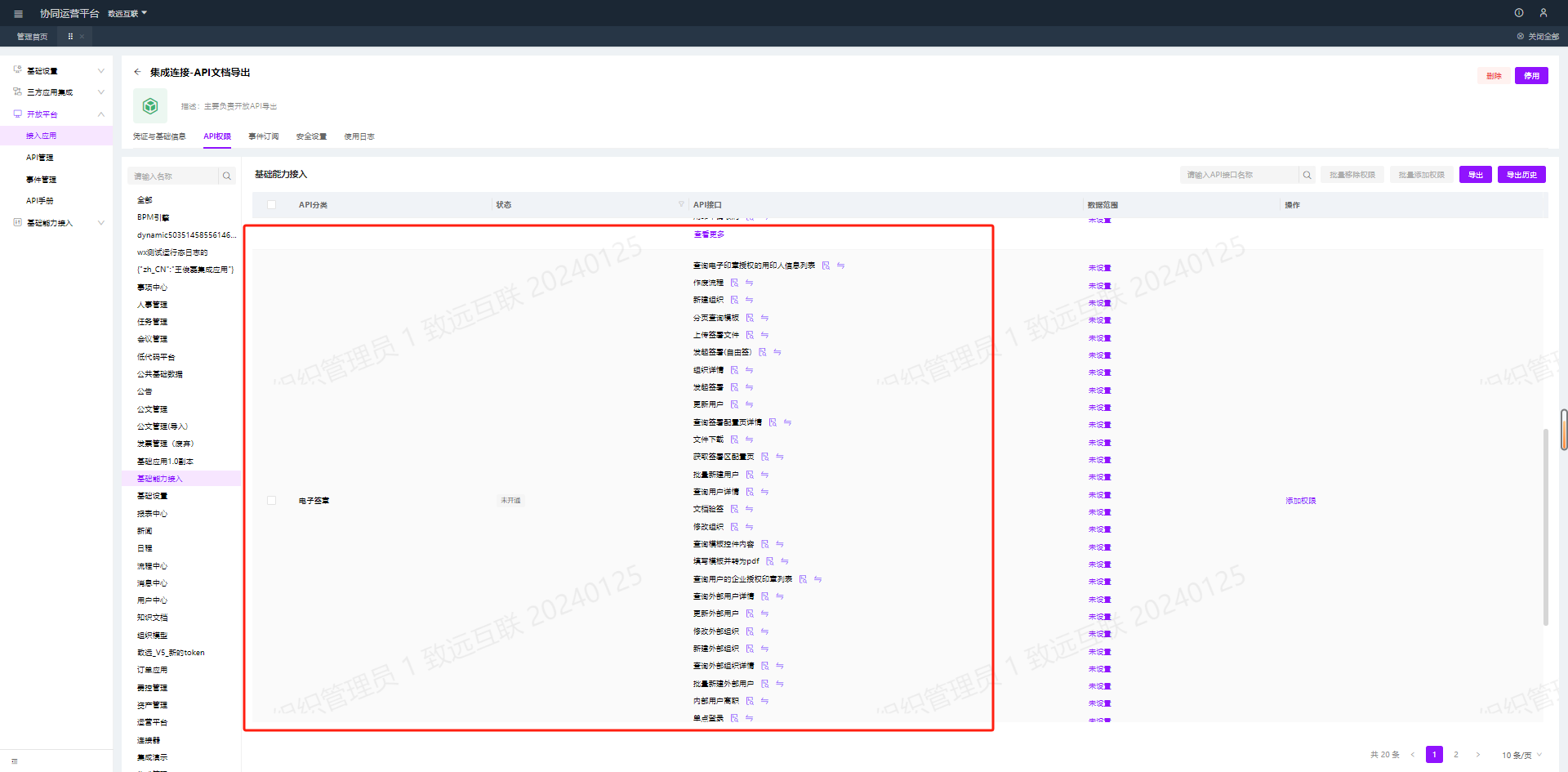The image size is (1568, 772).
Task: Click the 请输入API接口名称 search field
Action: pyautogui.click(x=1238, y=175)
